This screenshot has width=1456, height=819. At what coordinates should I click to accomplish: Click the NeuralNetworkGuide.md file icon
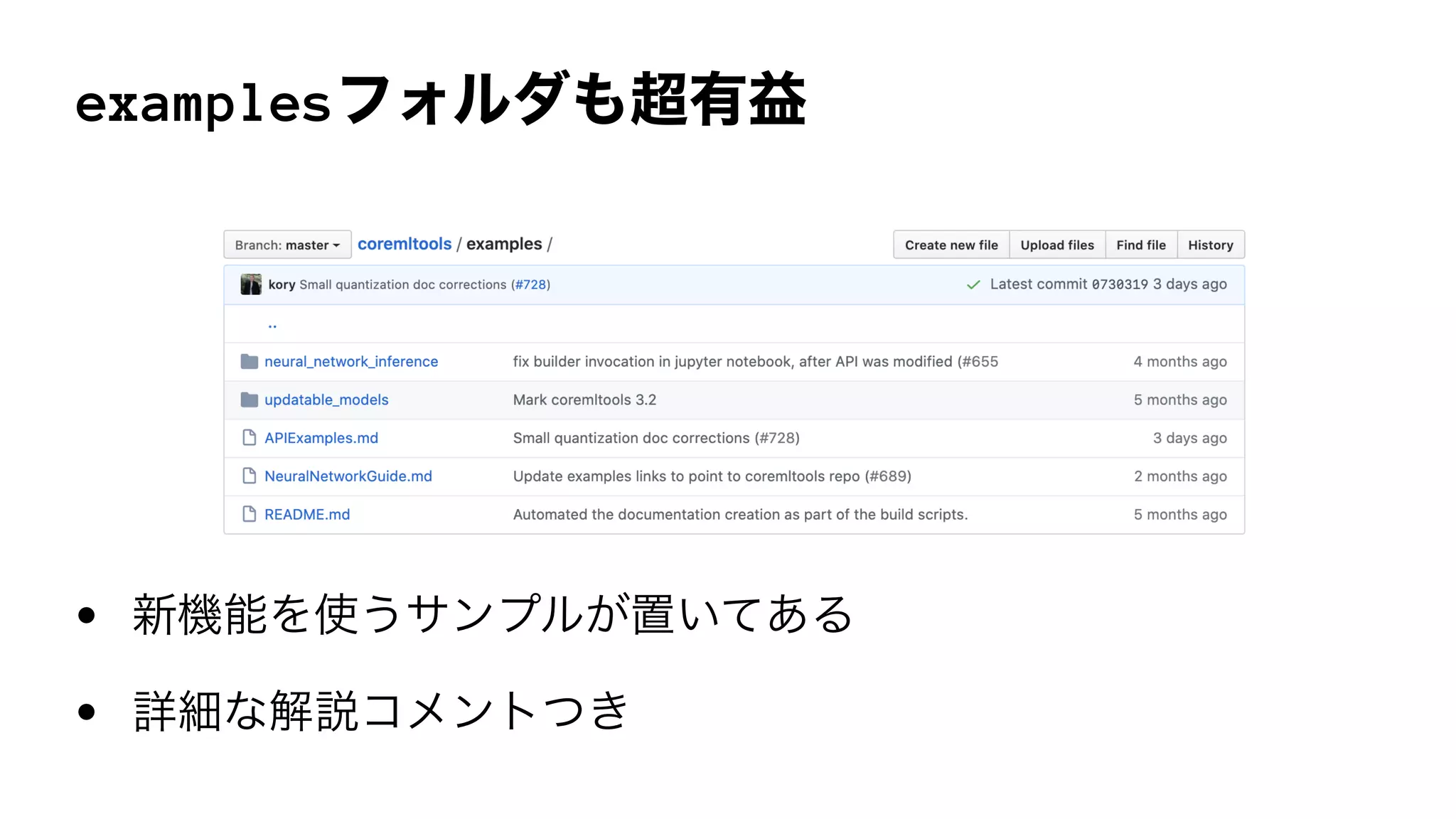click(x=249, y=476)
